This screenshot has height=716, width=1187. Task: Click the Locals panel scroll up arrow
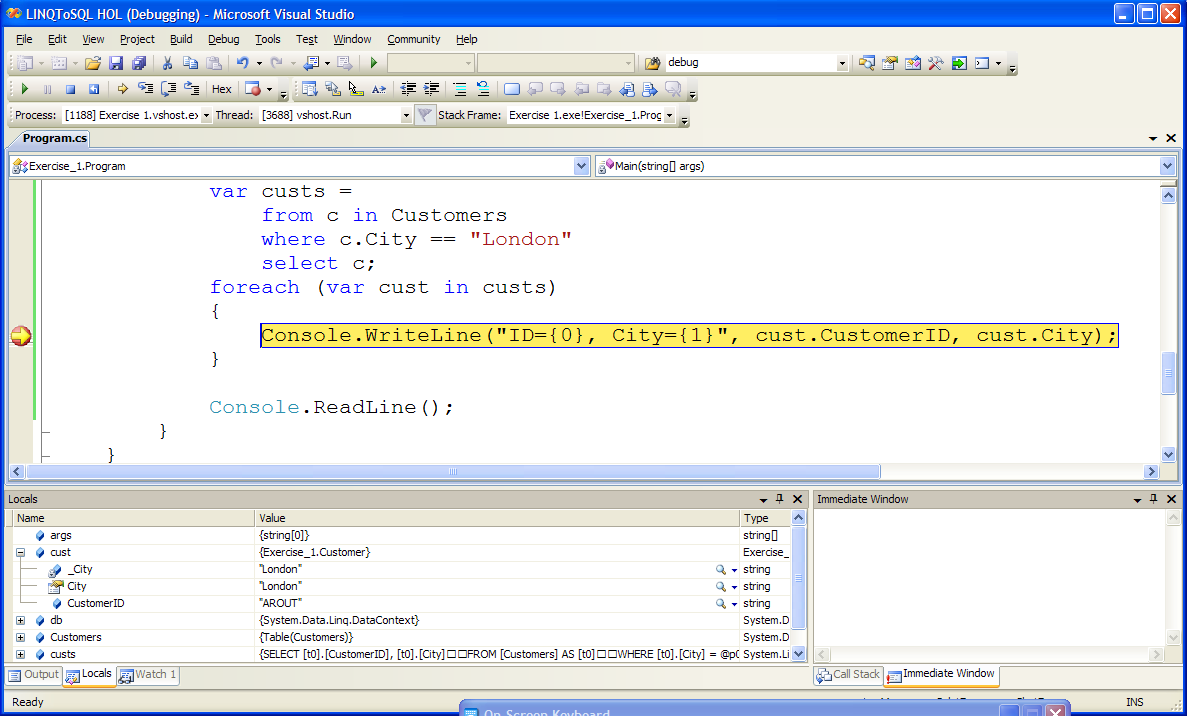pyautogui.click(x=798, y=518)
